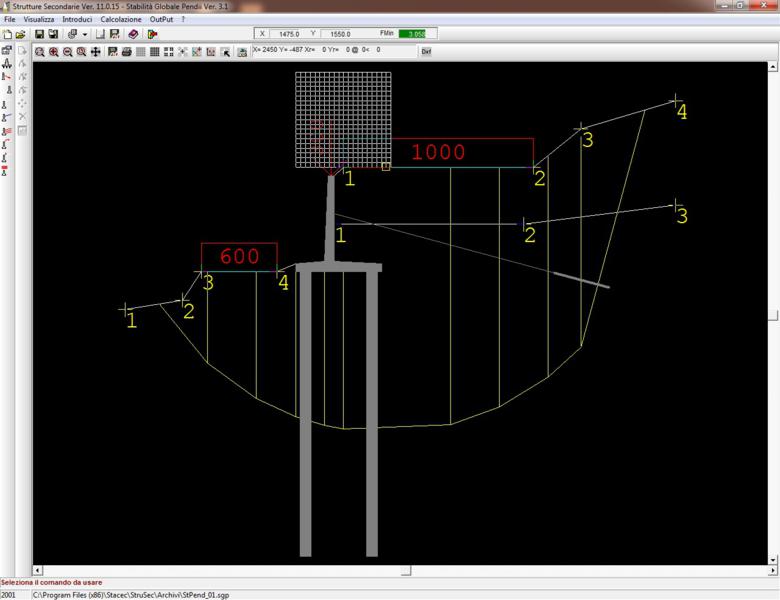
Task: Click the zoom window magnifier icon
Action: coord(40,52)
